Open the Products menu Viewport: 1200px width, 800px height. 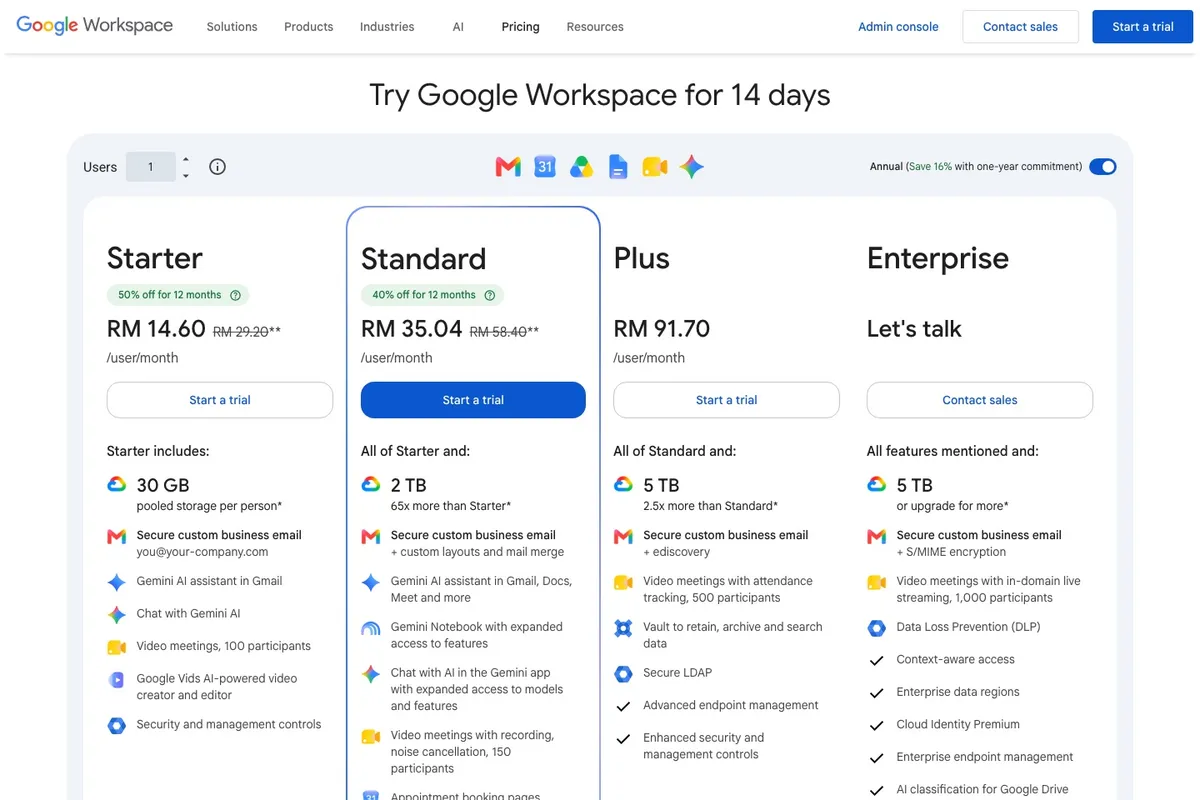(308, 27)
